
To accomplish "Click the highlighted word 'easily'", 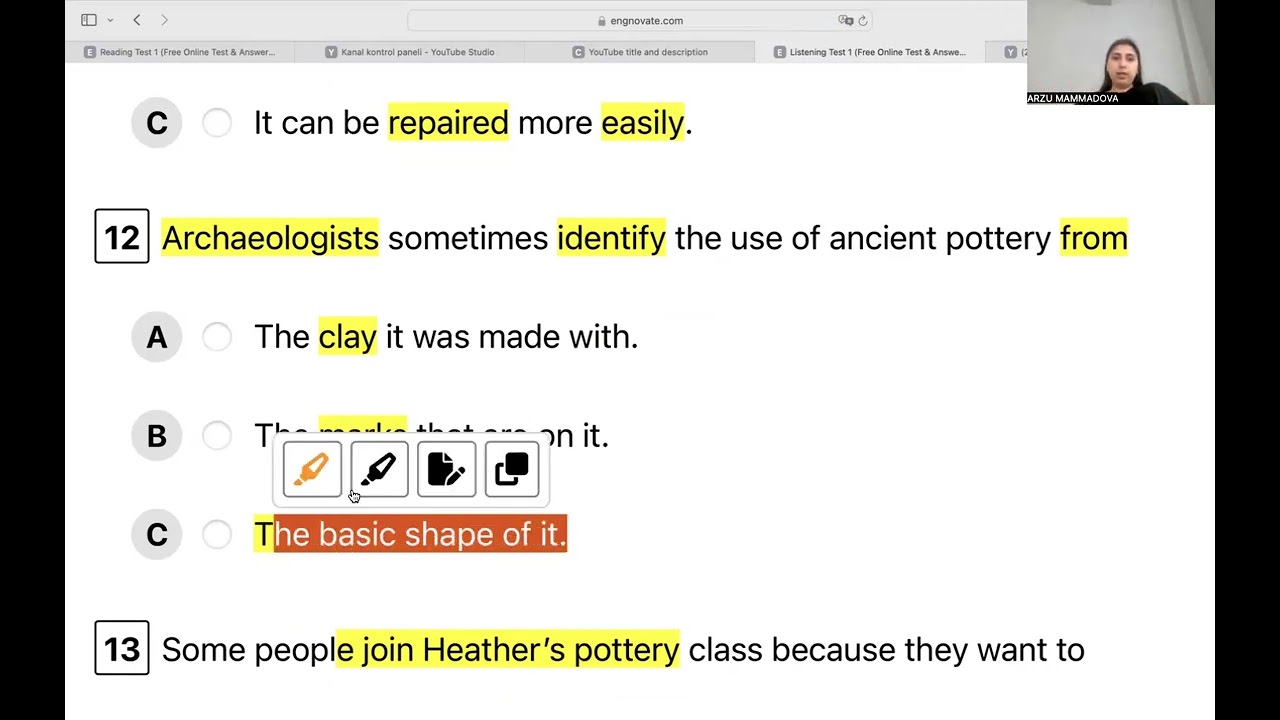I will tap(642, 123).
